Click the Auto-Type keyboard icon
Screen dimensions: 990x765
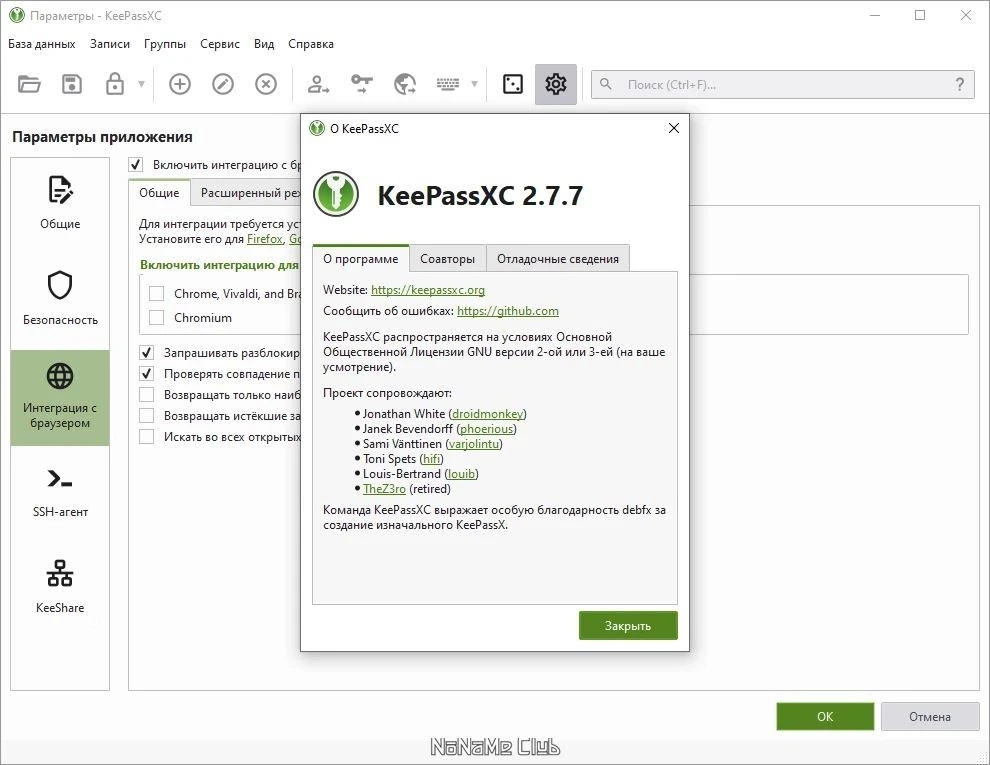(448, 84)
